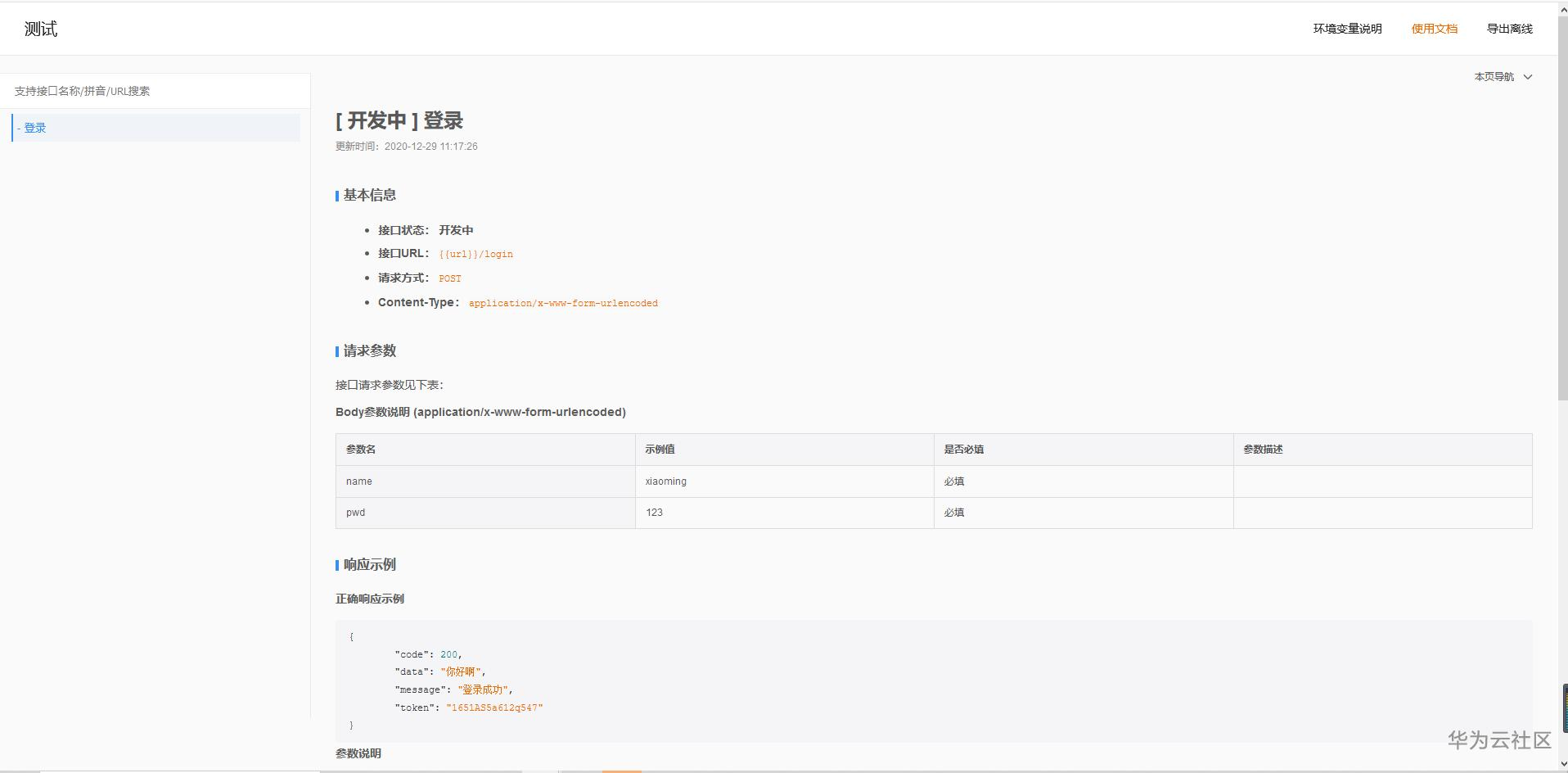Screen dimensions: 1568x773
Task: Click the scrollbar down arrow
Action: pos(1562,765)
